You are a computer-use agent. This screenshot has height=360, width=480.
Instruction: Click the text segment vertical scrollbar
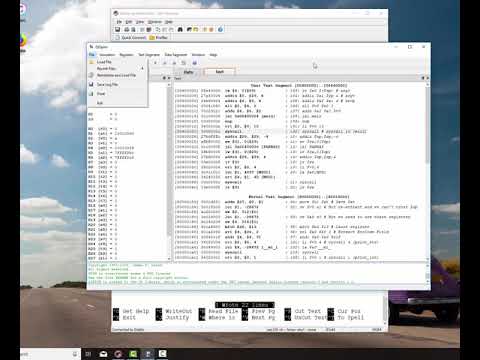(x=427, y=171)
